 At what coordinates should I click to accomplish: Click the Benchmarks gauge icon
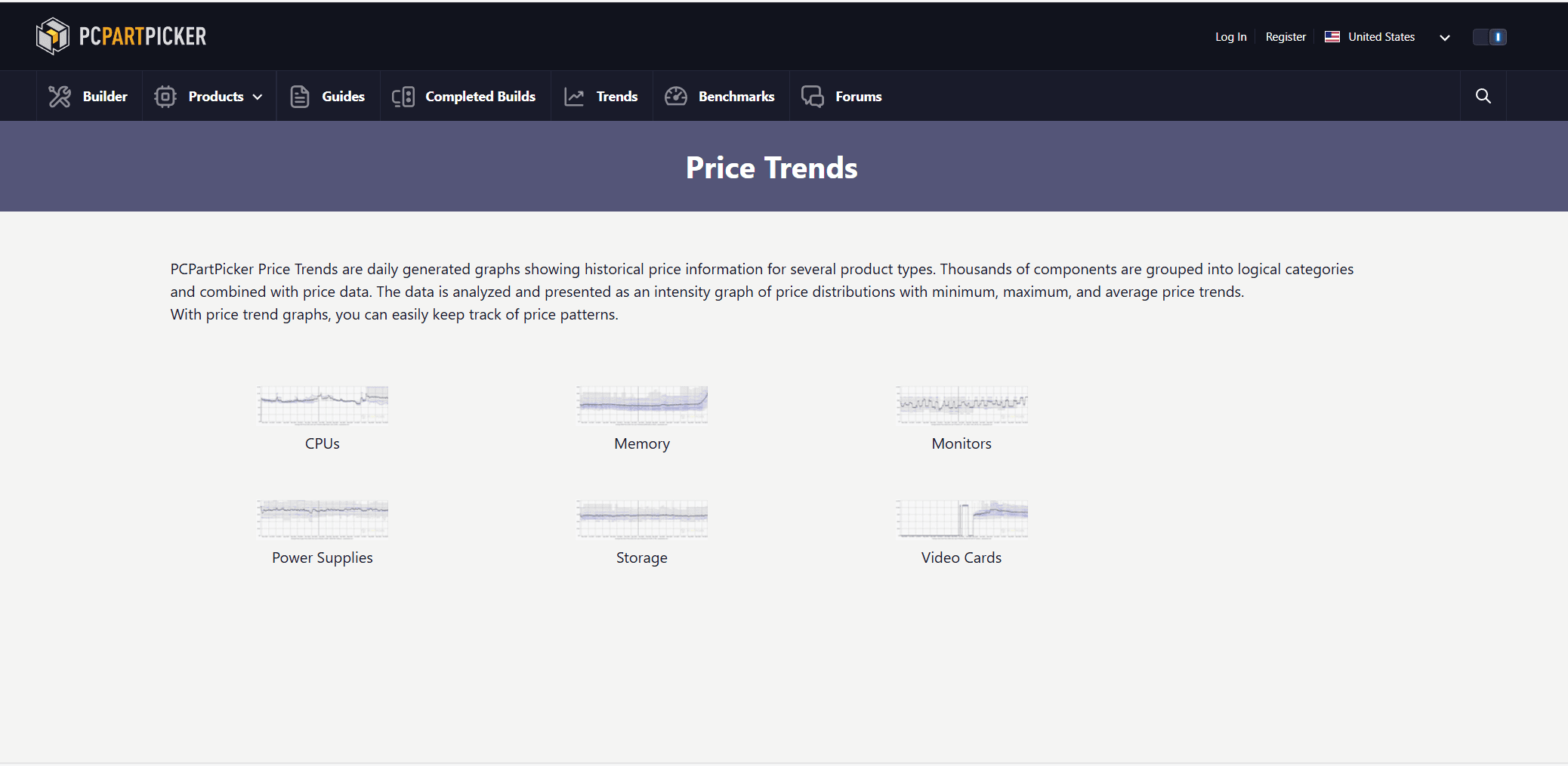(x=676, y=97)
